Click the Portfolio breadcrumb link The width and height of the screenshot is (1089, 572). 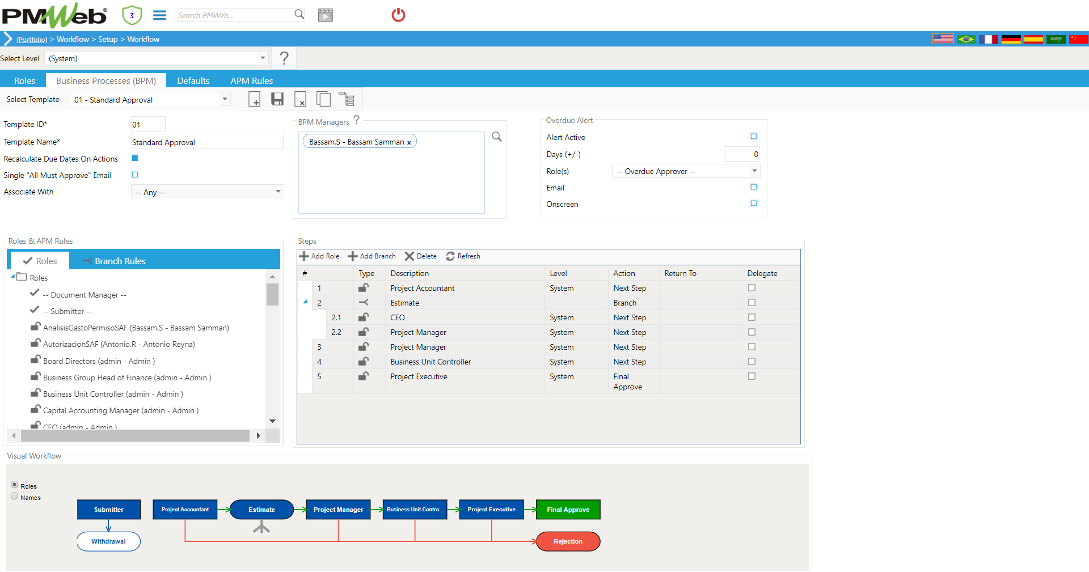(32, 40)
